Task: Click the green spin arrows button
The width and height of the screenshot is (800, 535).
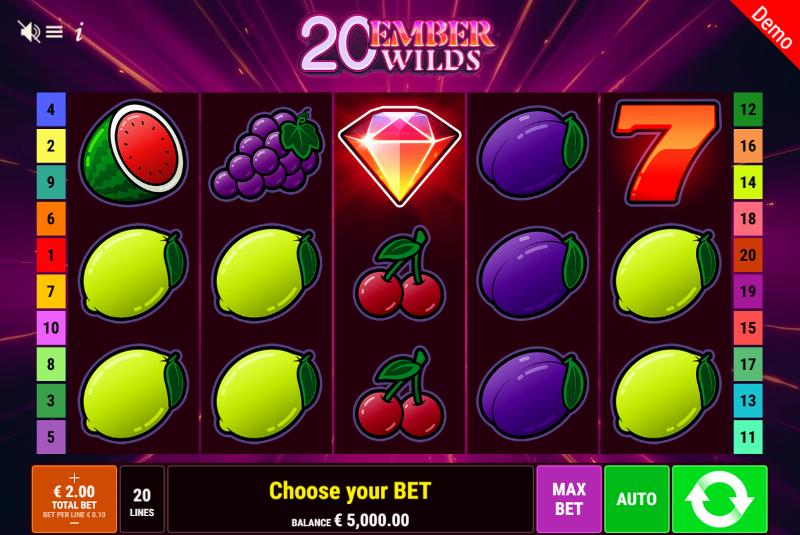Action: pyautogui.click(x=719, y=499)
